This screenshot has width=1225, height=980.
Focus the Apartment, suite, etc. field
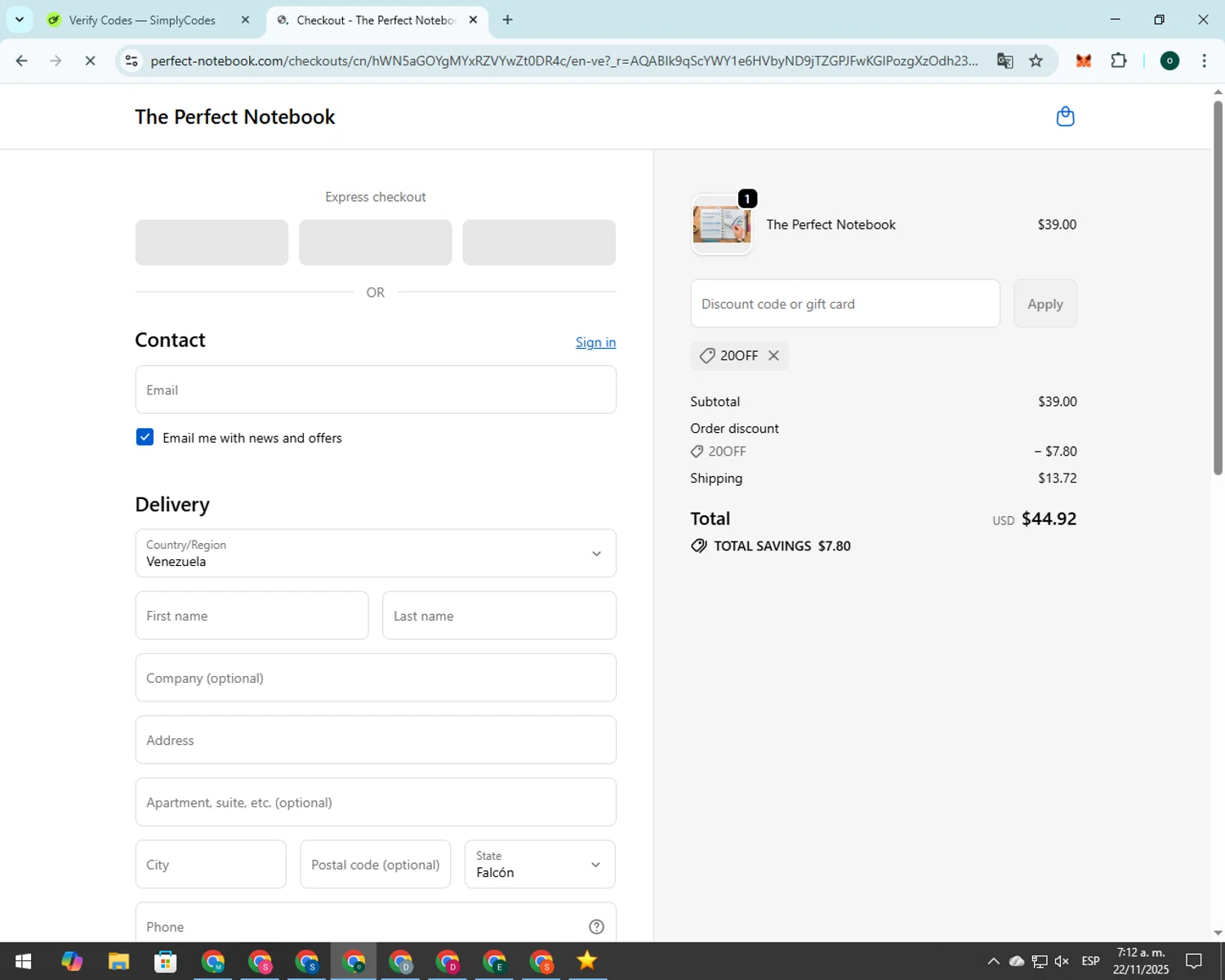tap(376, 802)
